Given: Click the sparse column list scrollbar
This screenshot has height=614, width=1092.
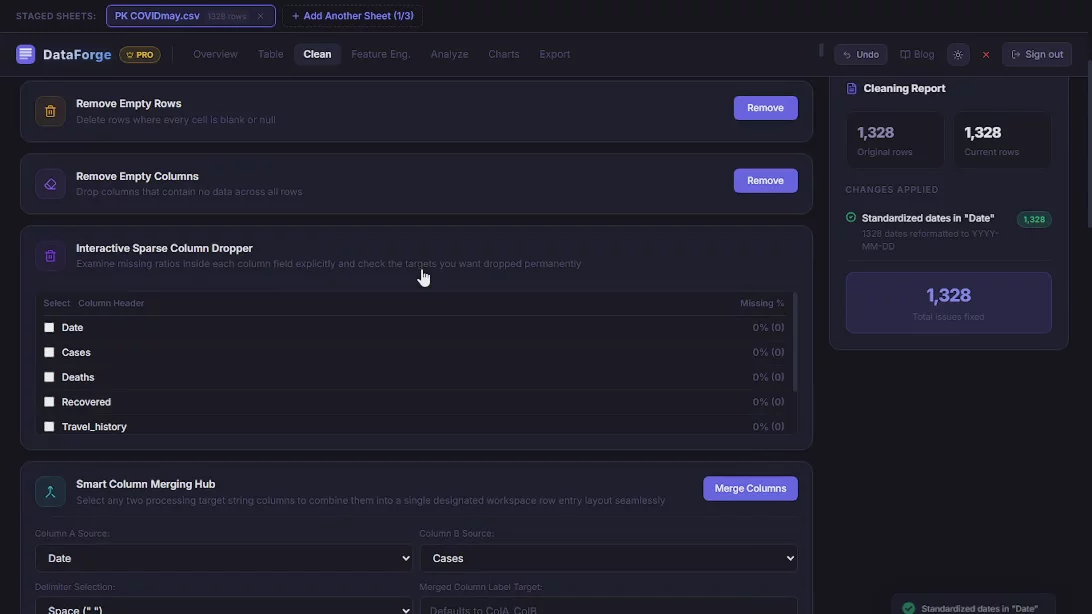Looking at the screenshot, I should [795, 342].
